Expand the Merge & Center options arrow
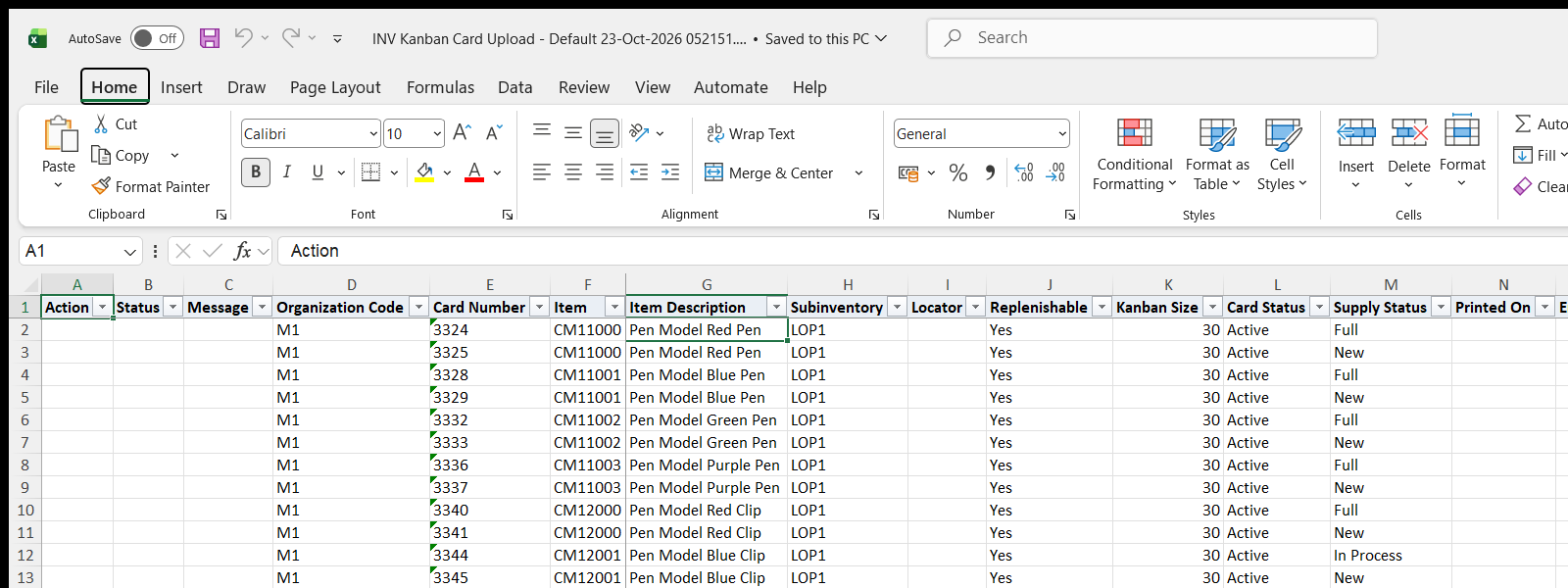This screenshot has height=588, width=1568. pos(858,172)
